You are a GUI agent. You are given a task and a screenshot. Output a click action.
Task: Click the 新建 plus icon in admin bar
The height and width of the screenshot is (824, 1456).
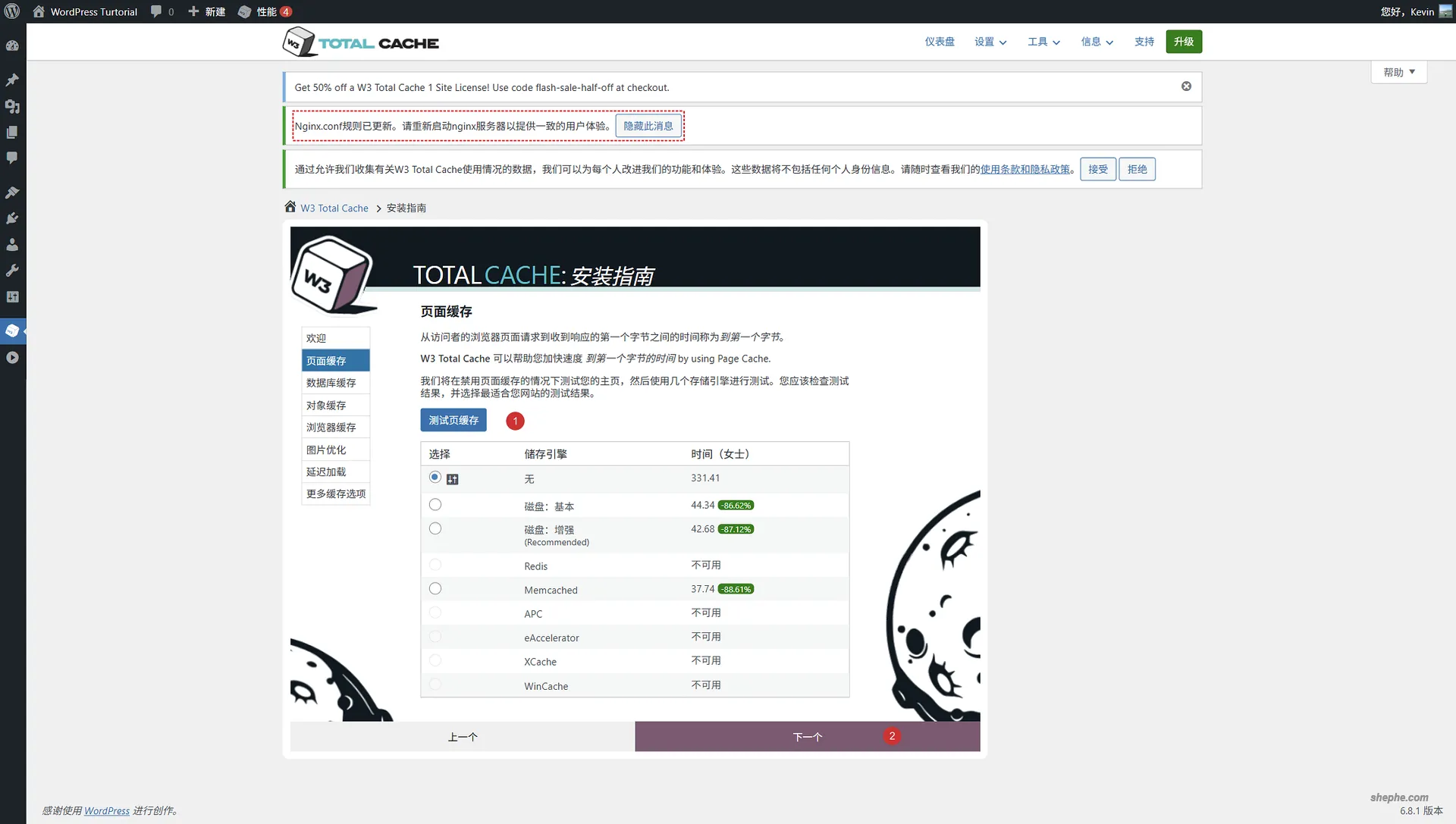tap(192, 11)
